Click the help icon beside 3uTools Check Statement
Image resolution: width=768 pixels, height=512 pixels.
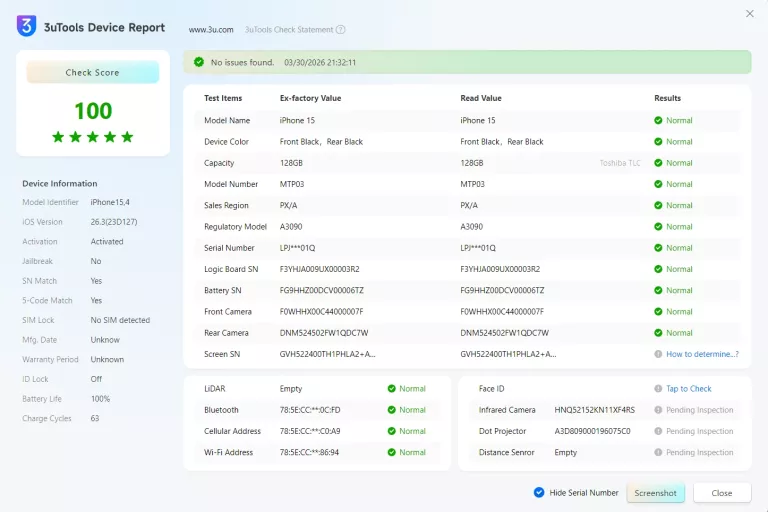coord(341,30)
